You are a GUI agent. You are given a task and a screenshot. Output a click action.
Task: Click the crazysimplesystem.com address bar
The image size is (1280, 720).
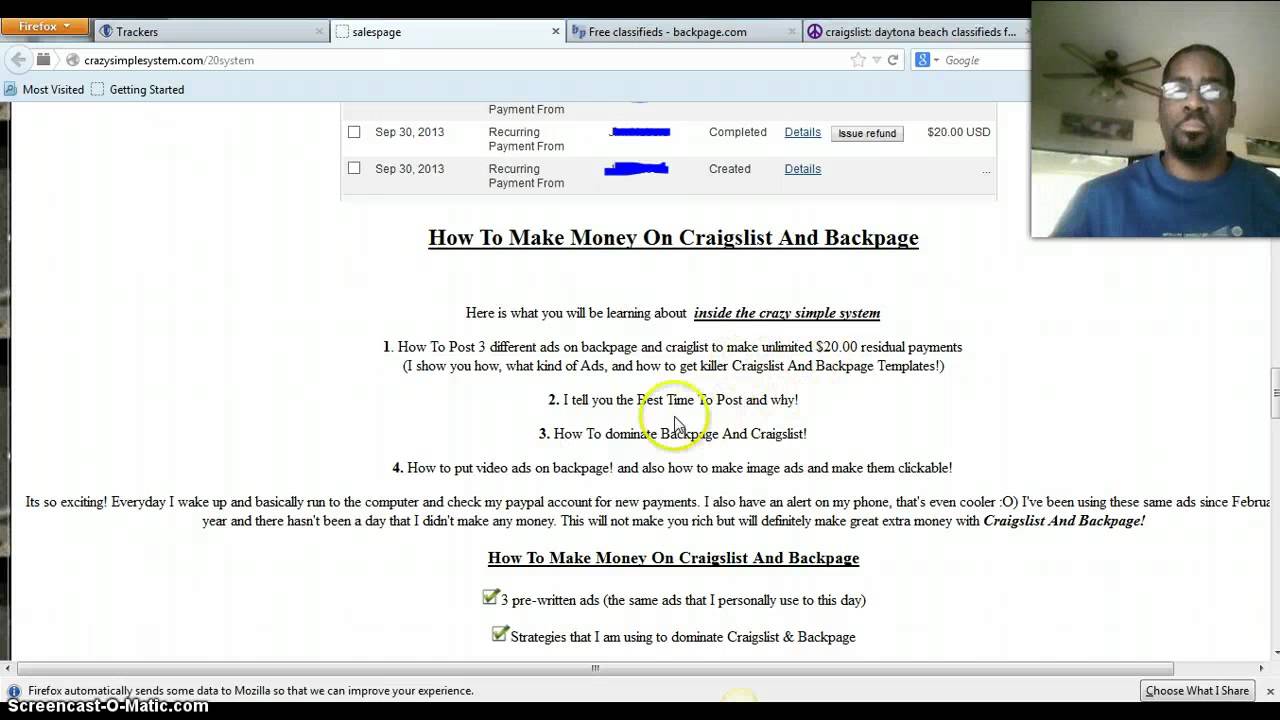[x=460, y=60]
